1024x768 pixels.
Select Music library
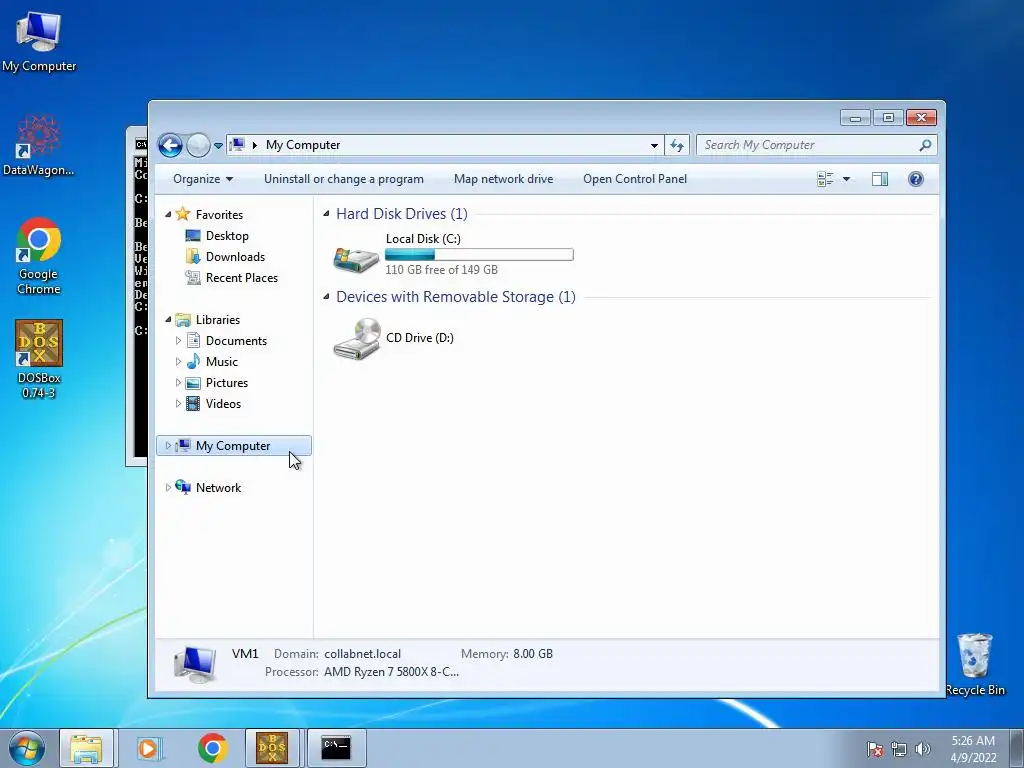(222, 362)
